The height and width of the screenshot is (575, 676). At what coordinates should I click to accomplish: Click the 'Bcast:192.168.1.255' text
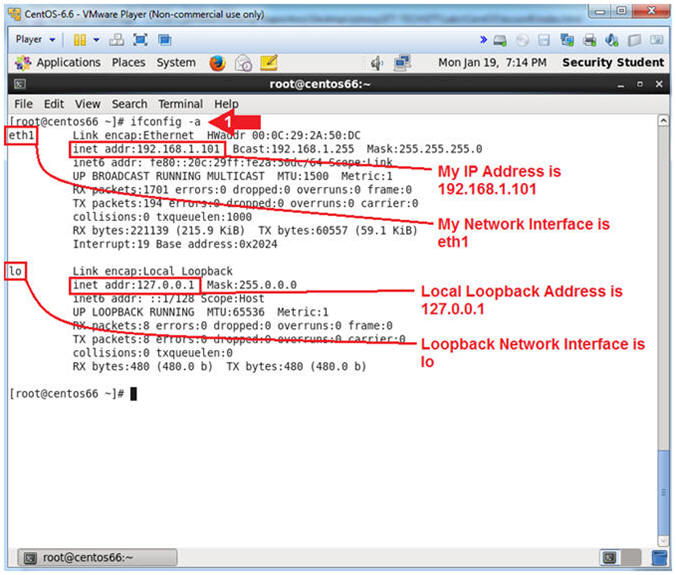293,149
